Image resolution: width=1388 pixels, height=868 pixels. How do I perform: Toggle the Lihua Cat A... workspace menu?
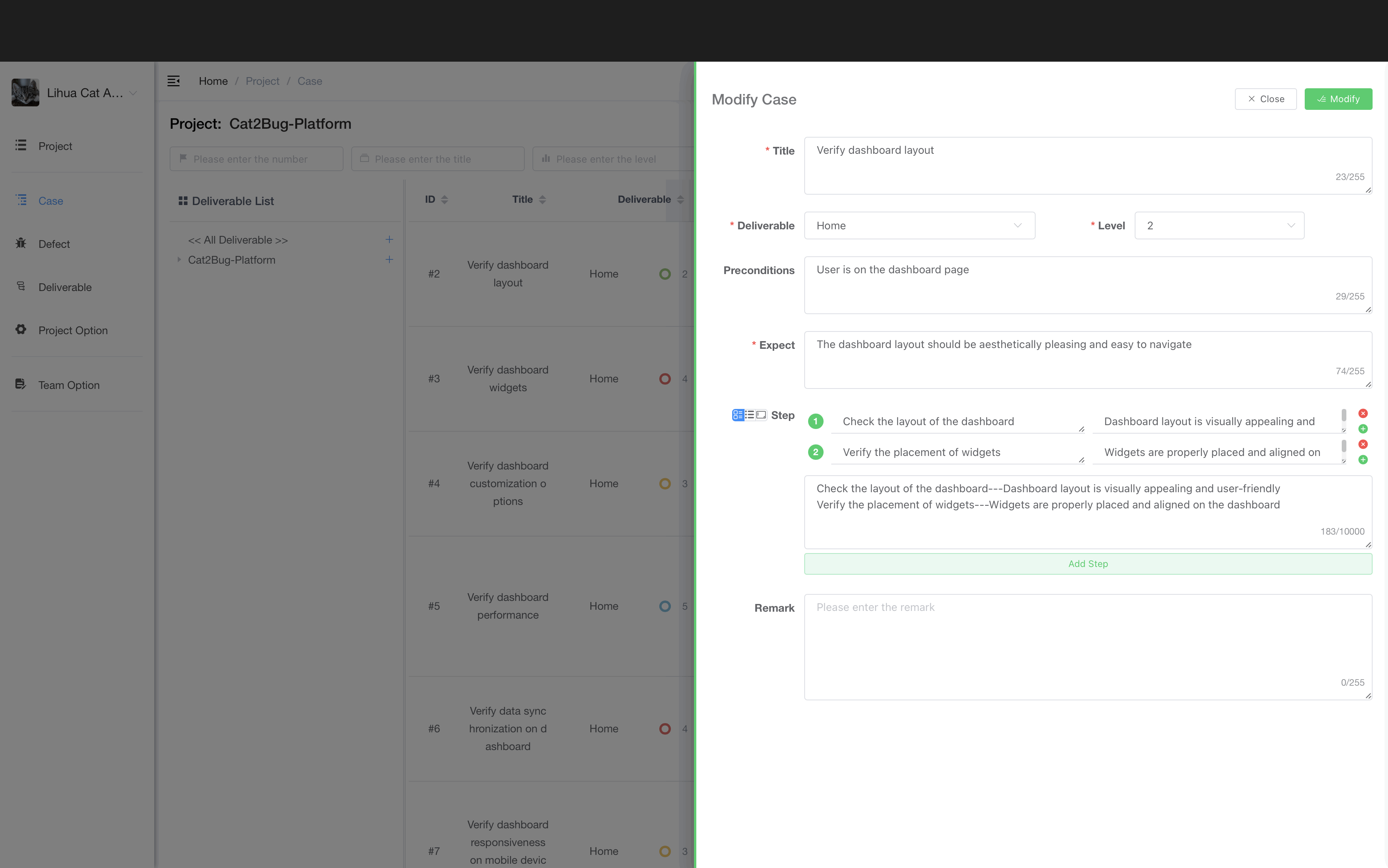pyautogui.click(x=133, y=92)
